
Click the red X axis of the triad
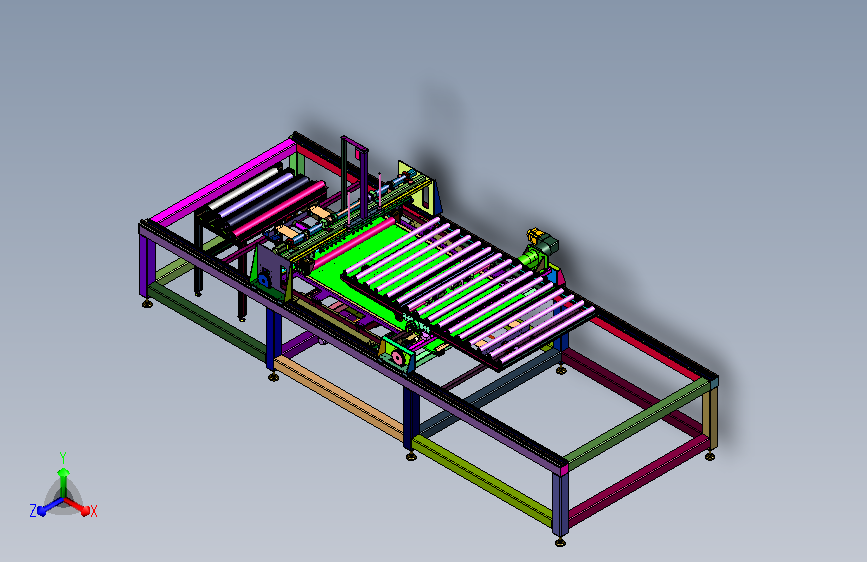pos(77,506)
